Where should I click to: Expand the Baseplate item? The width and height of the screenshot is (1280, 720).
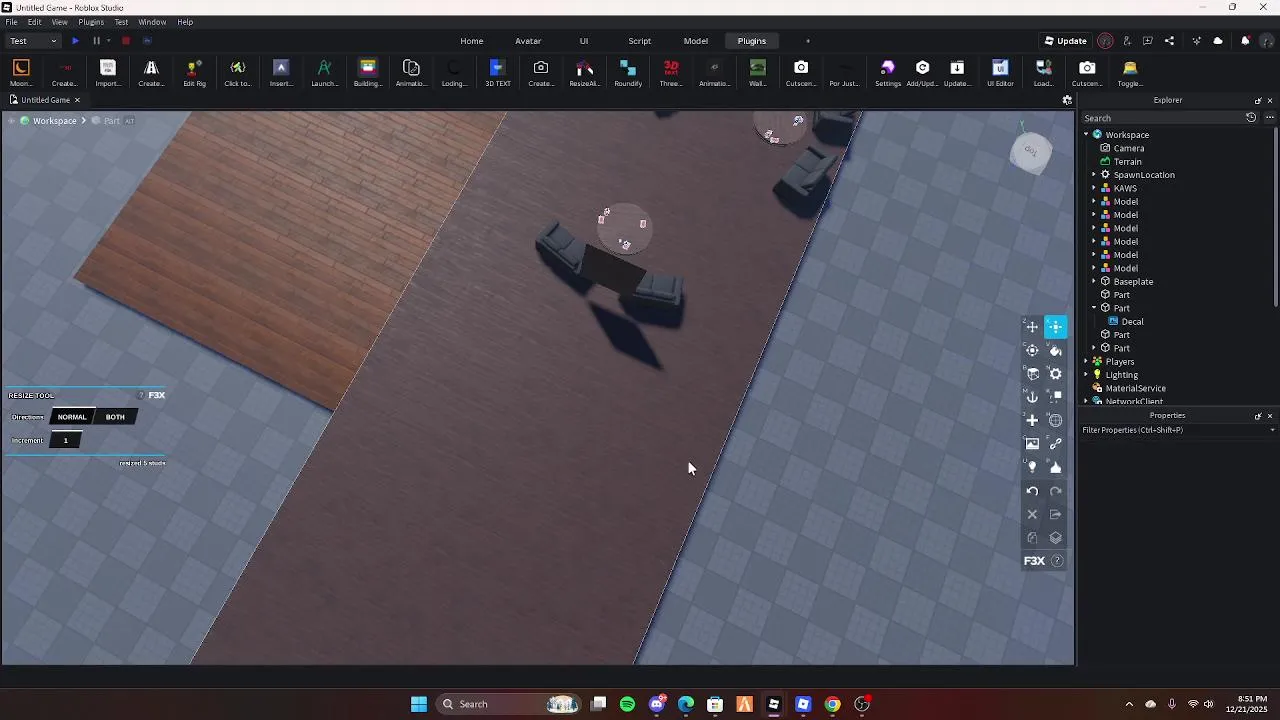1094,282
